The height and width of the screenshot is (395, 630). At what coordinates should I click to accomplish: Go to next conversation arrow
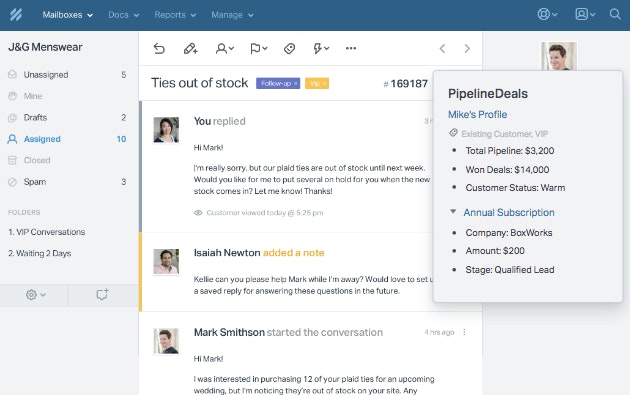[467, 49]
